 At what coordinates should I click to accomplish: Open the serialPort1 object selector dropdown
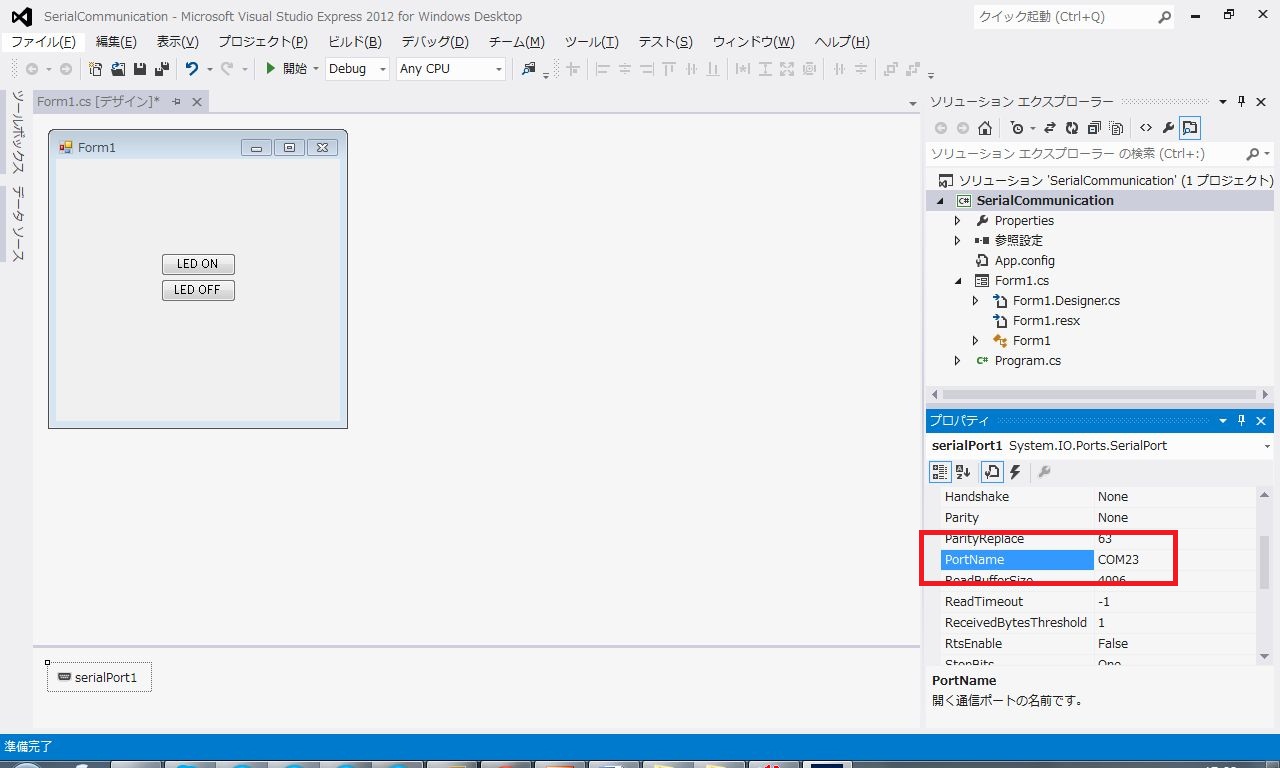pos(1267,446)
